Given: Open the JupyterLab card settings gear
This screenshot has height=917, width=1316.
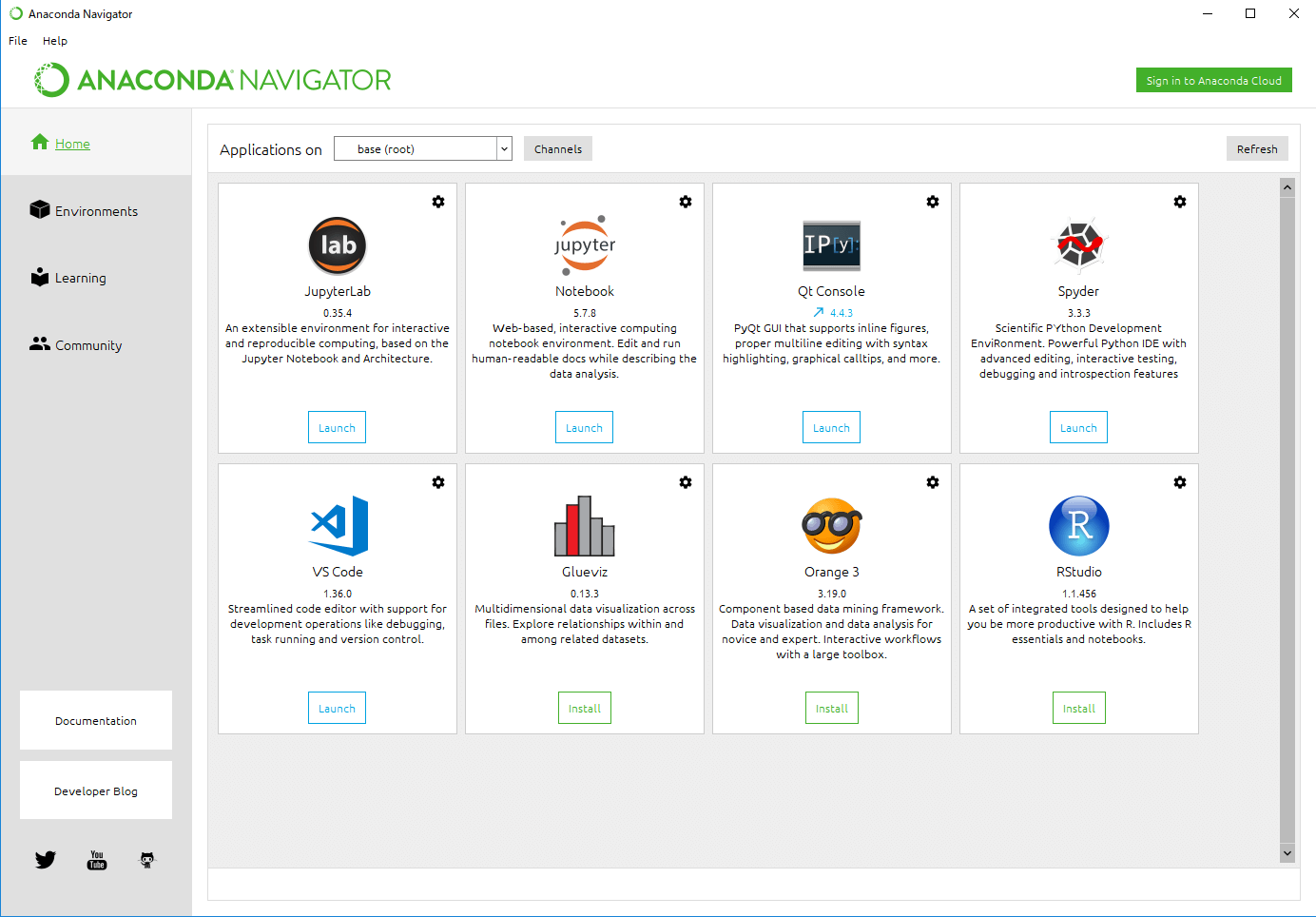Looking at the screenshot, I should (x=438, y=202).
